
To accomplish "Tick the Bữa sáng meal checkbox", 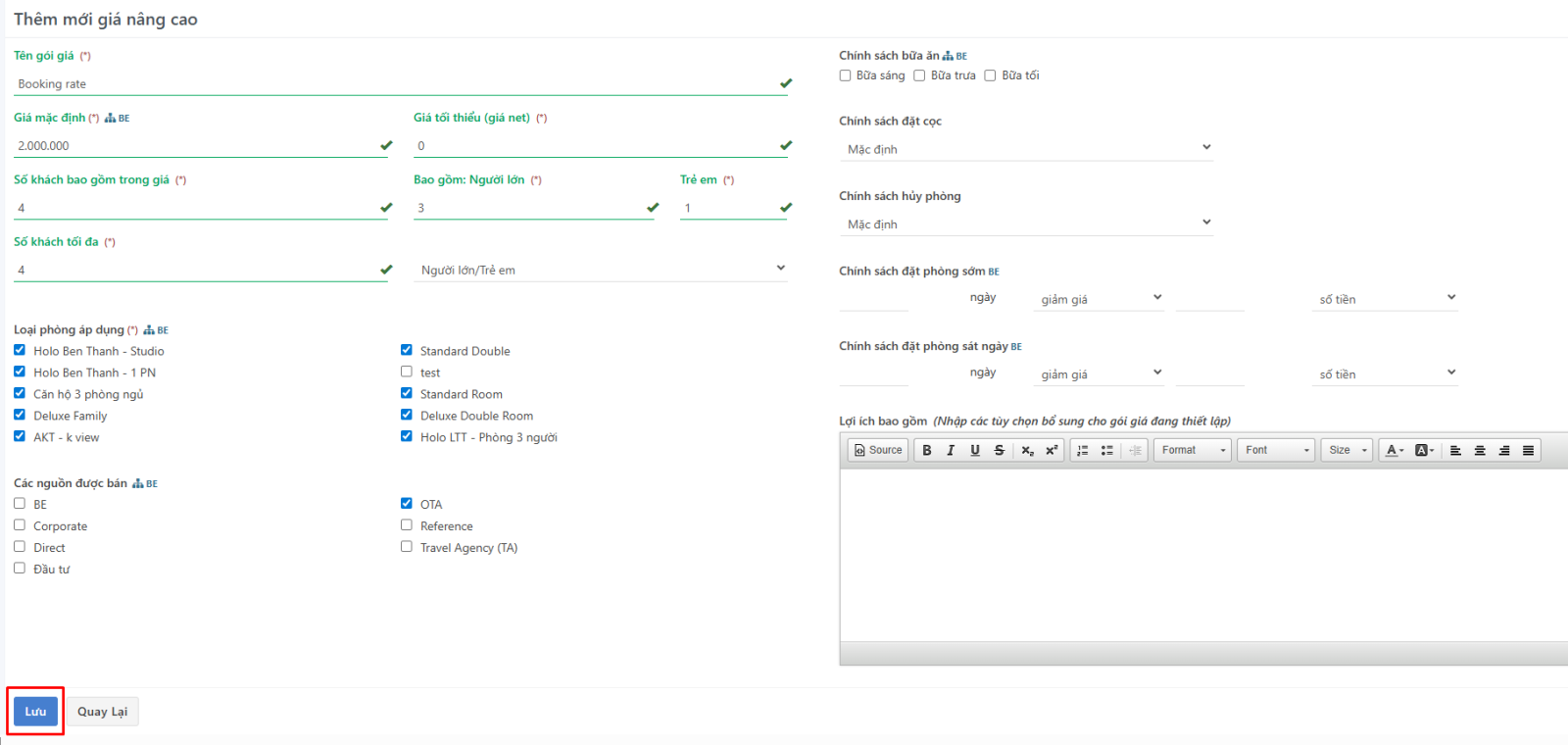I will (x=845, y=75).
